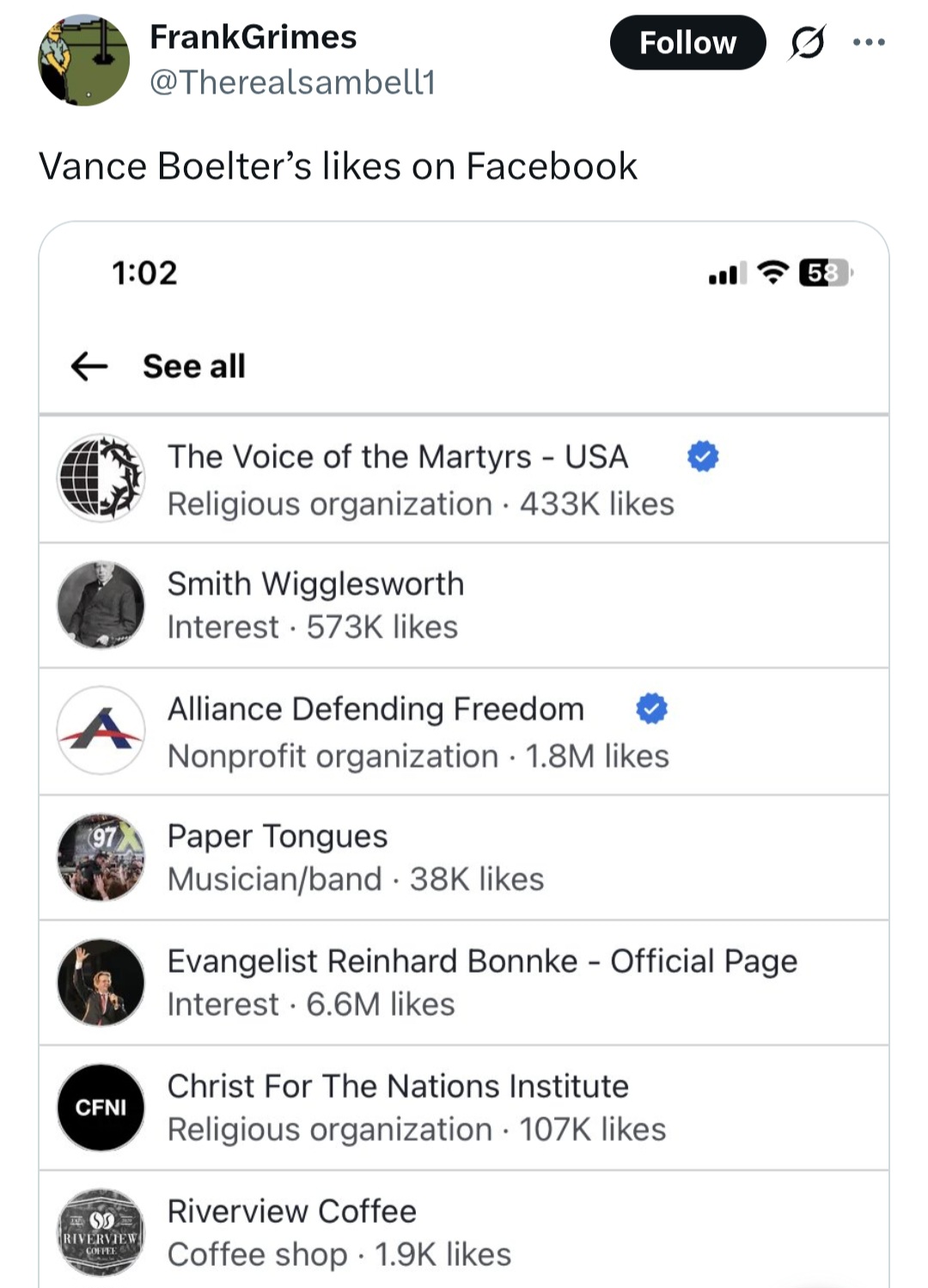Go back using the left arrow
The width and height of the screenshot is (928, 1288).
click(x=89, y=366)
